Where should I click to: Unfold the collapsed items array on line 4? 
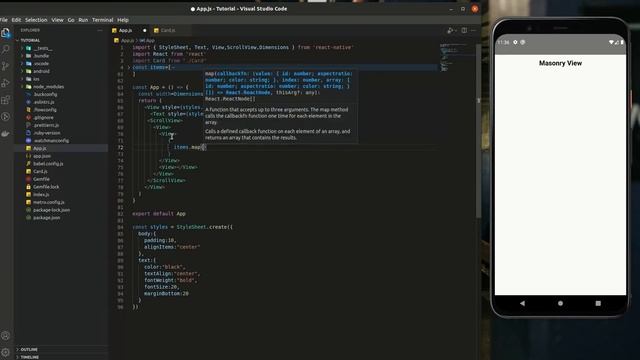129,67
